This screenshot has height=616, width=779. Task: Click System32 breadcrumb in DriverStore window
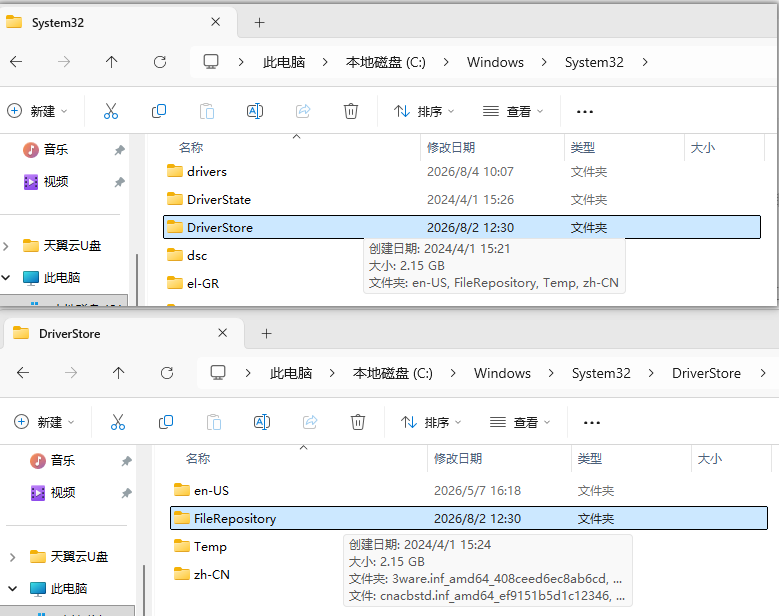pos(601,373)
